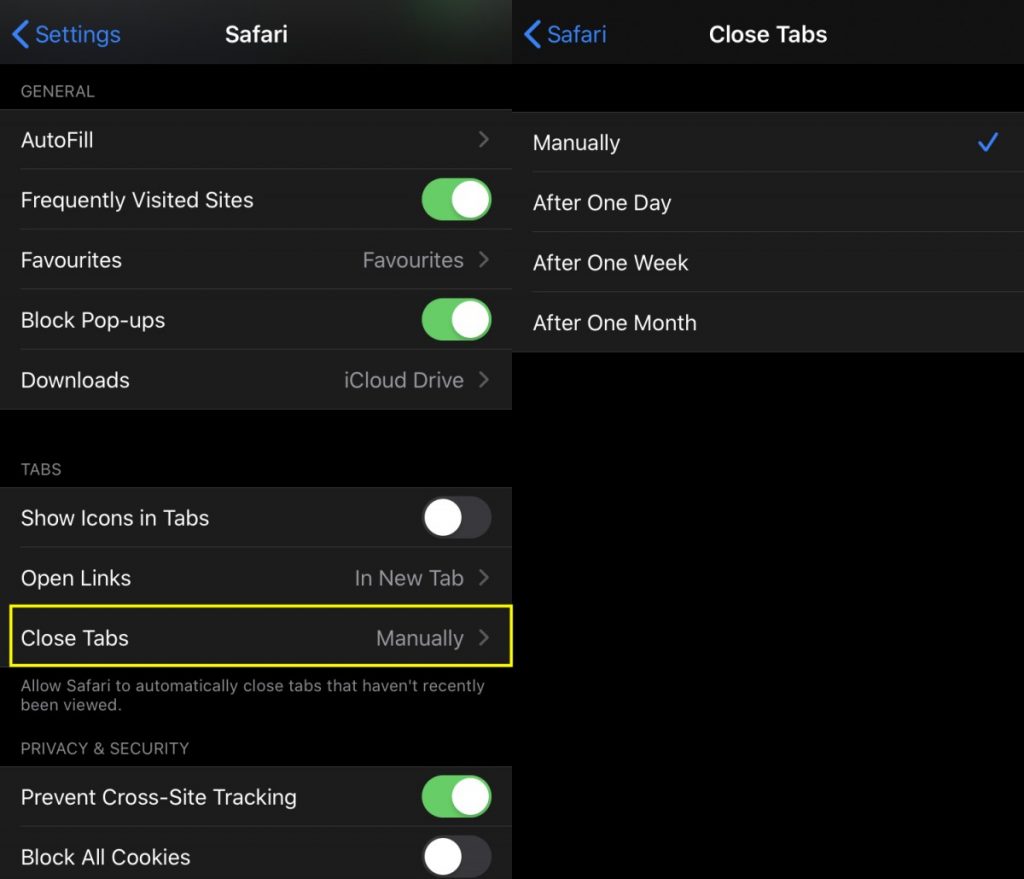Image resolution: width=1024 pixels, height=879 pixels.
Task: Enable Block All Cookies
Action: [456, 857]
